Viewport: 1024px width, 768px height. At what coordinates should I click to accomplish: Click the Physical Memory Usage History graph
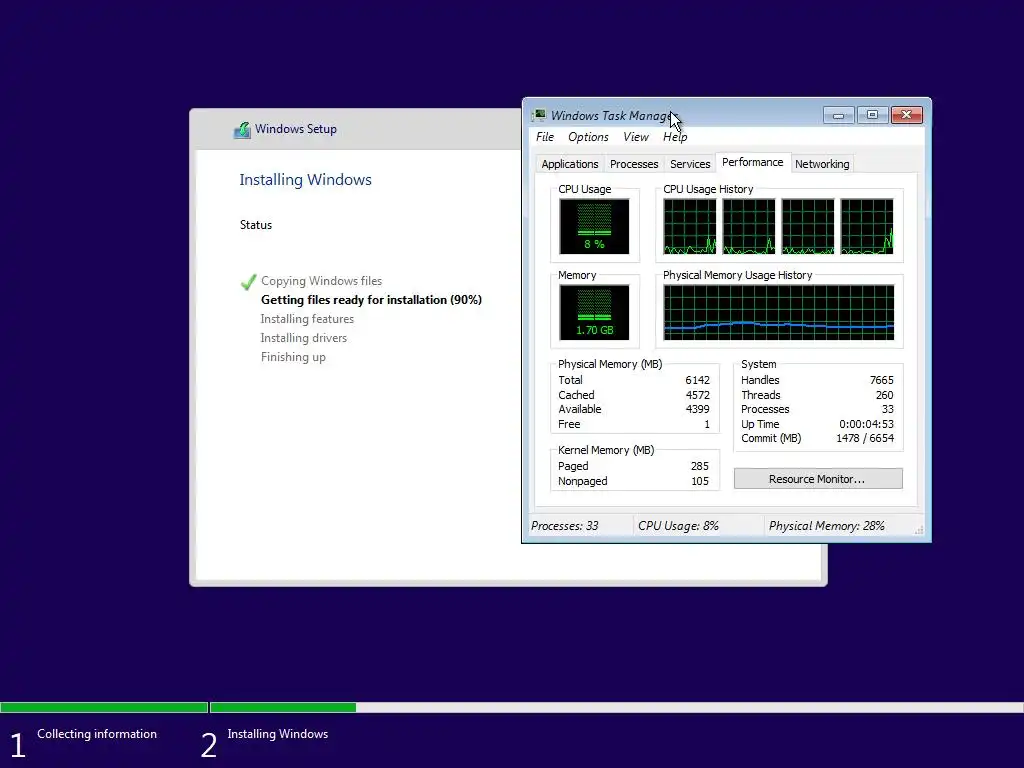coord(778,313)
